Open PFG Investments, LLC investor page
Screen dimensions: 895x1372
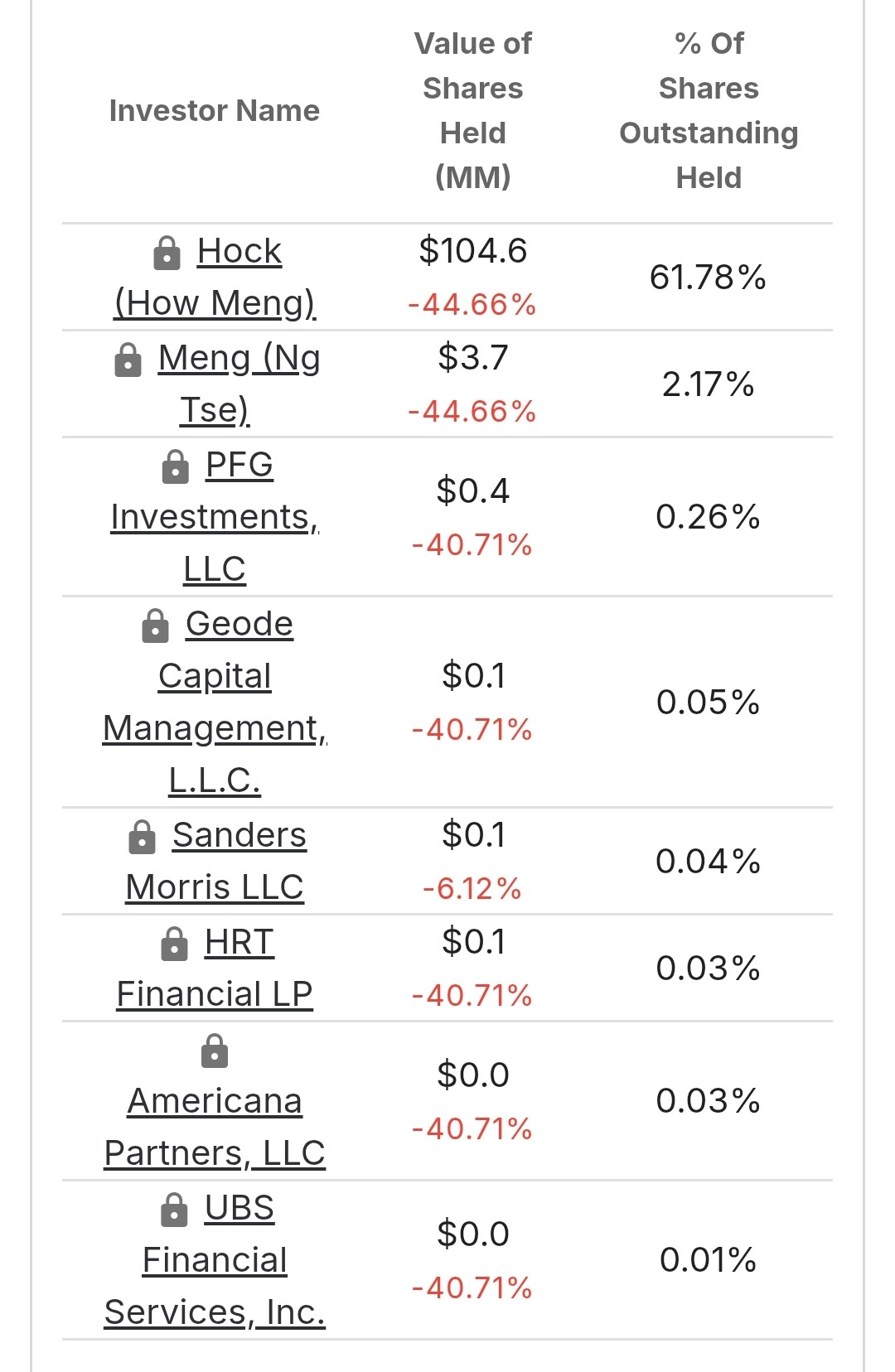(x=215, y=516)
